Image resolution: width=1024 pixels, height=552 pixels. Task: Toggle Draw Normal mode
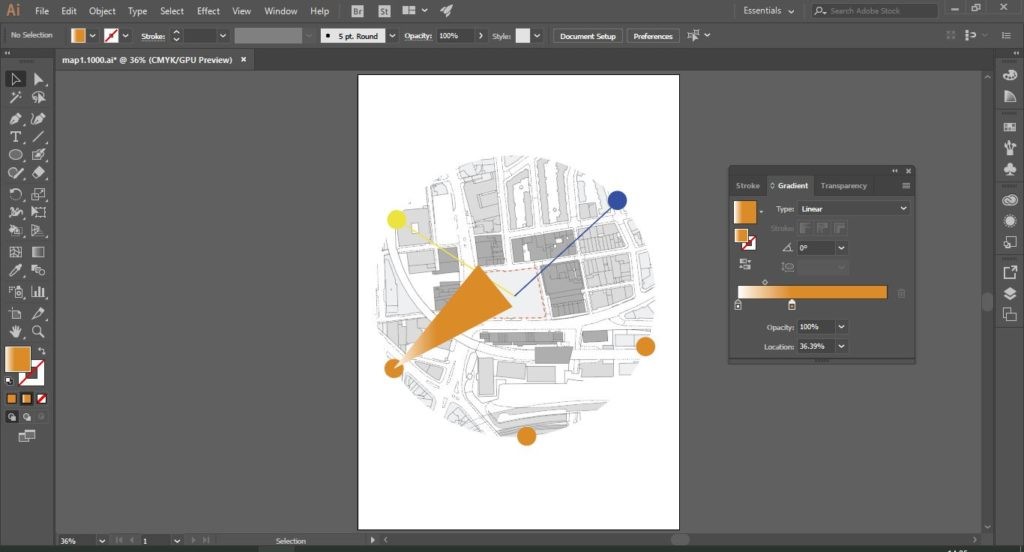pos(12,417)
